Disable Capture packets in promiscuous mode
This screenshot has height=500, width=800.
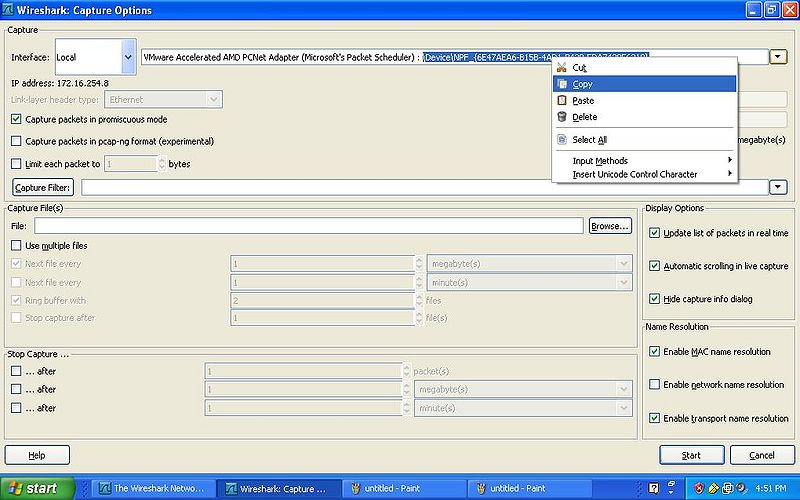click(16, 119)
